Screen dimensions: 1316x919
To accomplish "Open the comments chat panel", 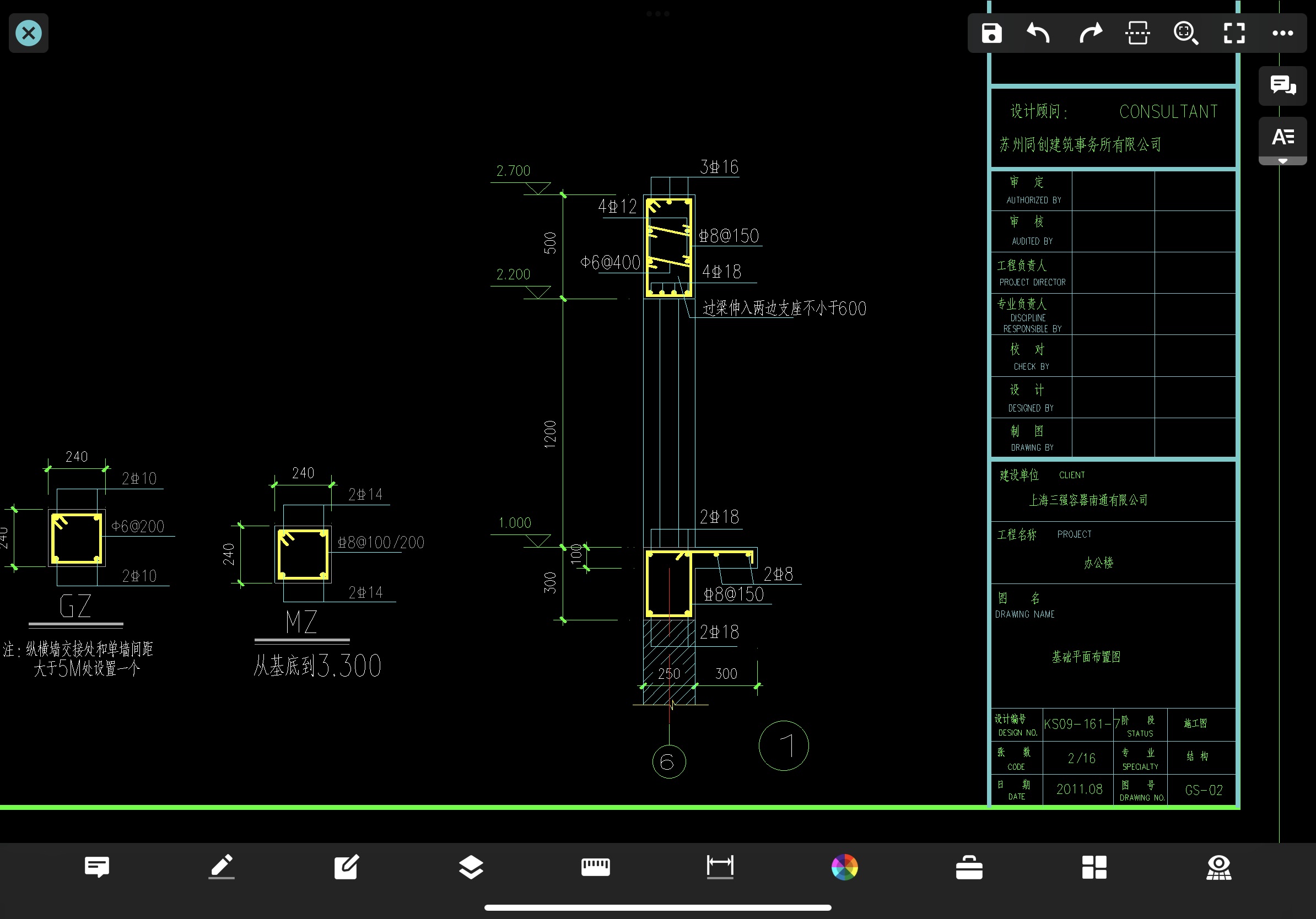I will [x=1283, y=85].
